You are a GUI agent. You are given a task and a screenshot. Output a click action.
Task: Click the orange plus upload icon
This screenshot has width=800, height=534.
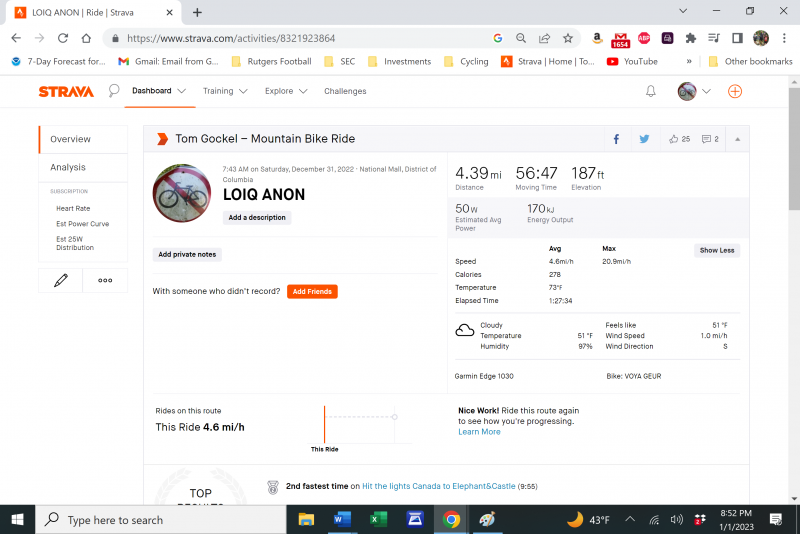[735, 91]
